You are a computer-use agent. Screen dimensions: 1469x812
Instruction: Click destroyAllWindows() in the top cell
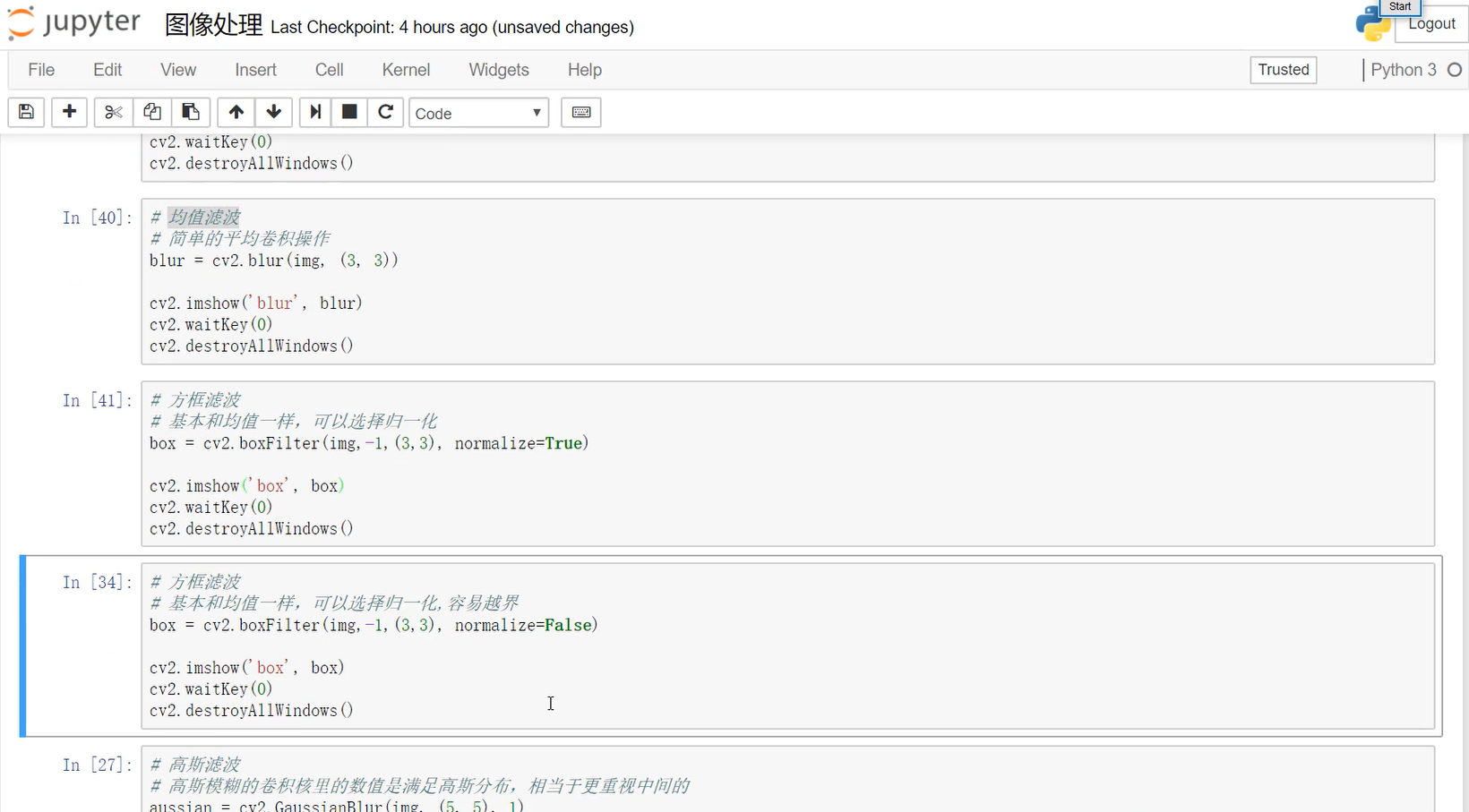(252, 164)
